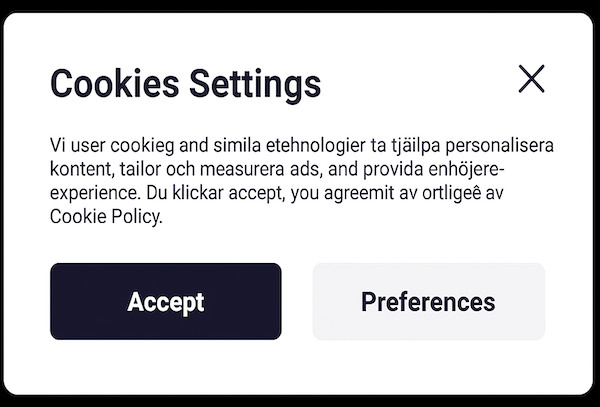The width and height of the screenshot is (600, 407).
Task: Agree to cookies via Accept
Action: 166,302
